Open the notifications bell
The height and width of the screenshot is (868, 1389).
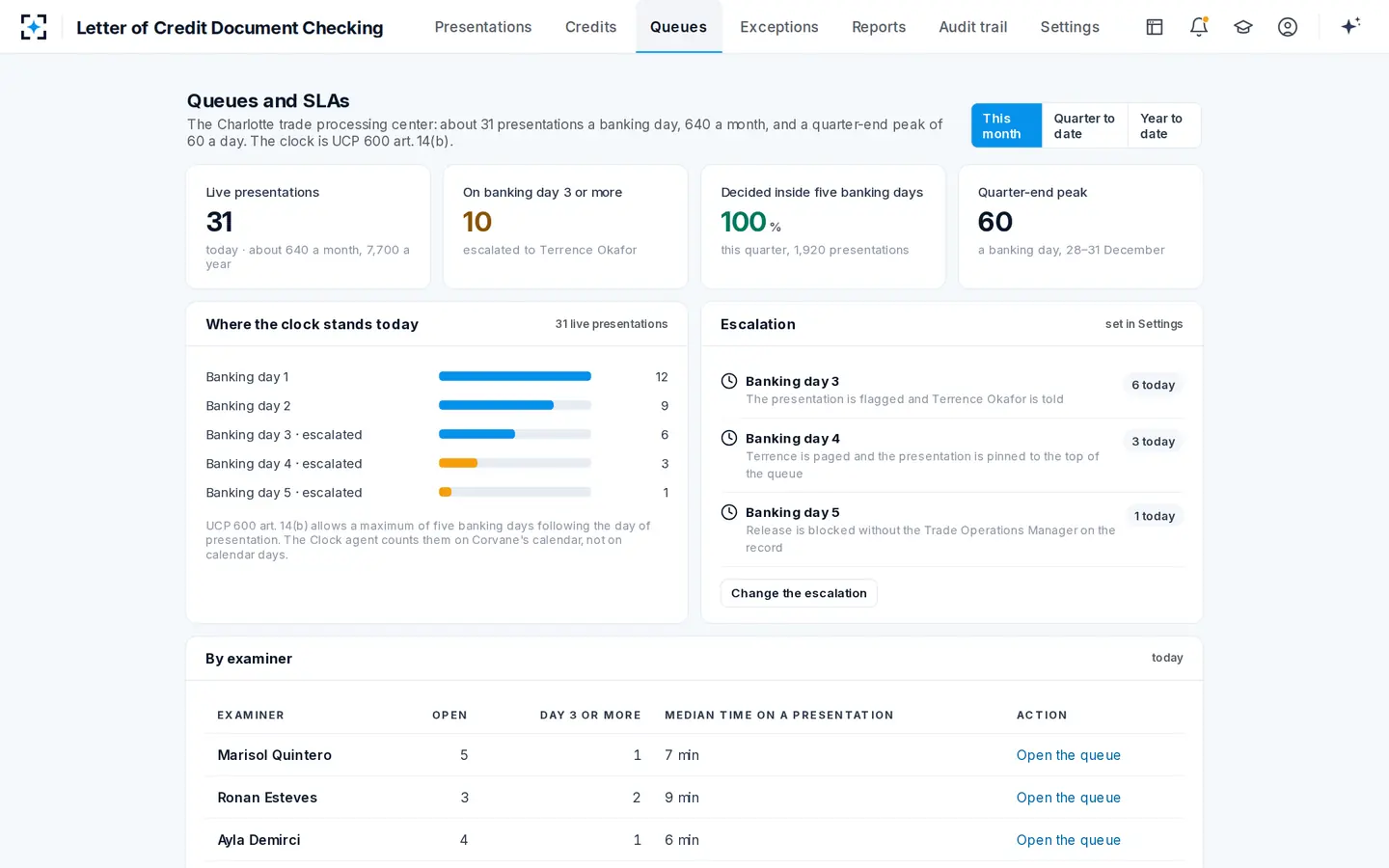pyautogui.click(x=1199, y=27)
